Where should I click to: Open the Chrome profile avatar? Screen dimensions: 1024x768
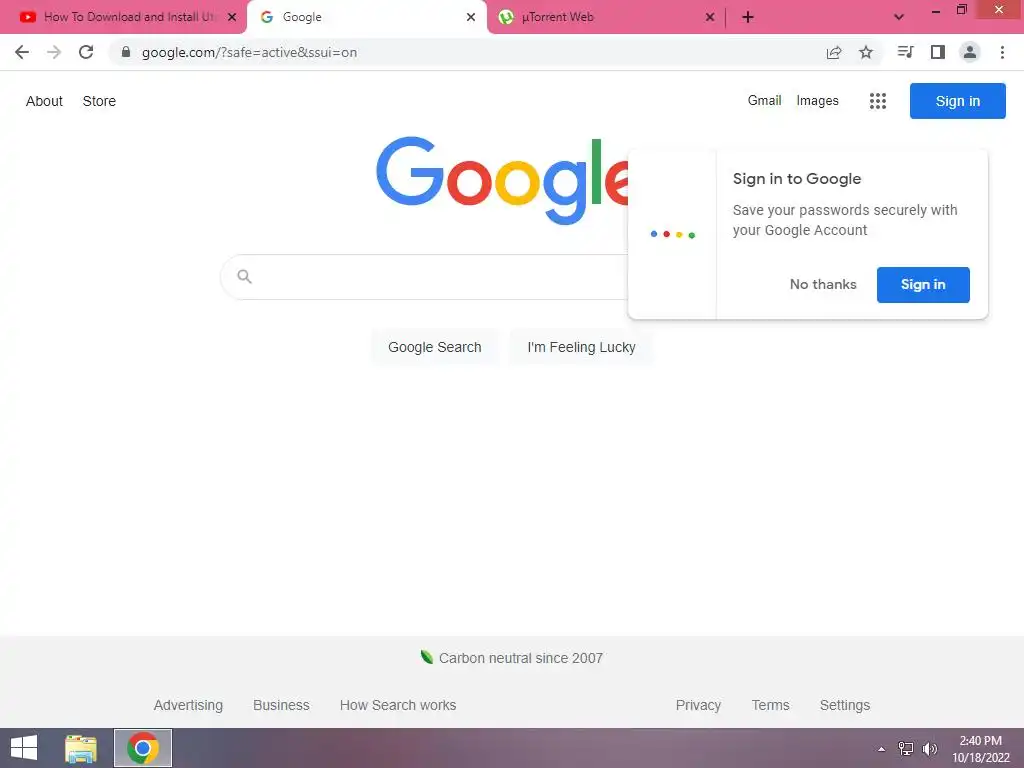(970, 52)
